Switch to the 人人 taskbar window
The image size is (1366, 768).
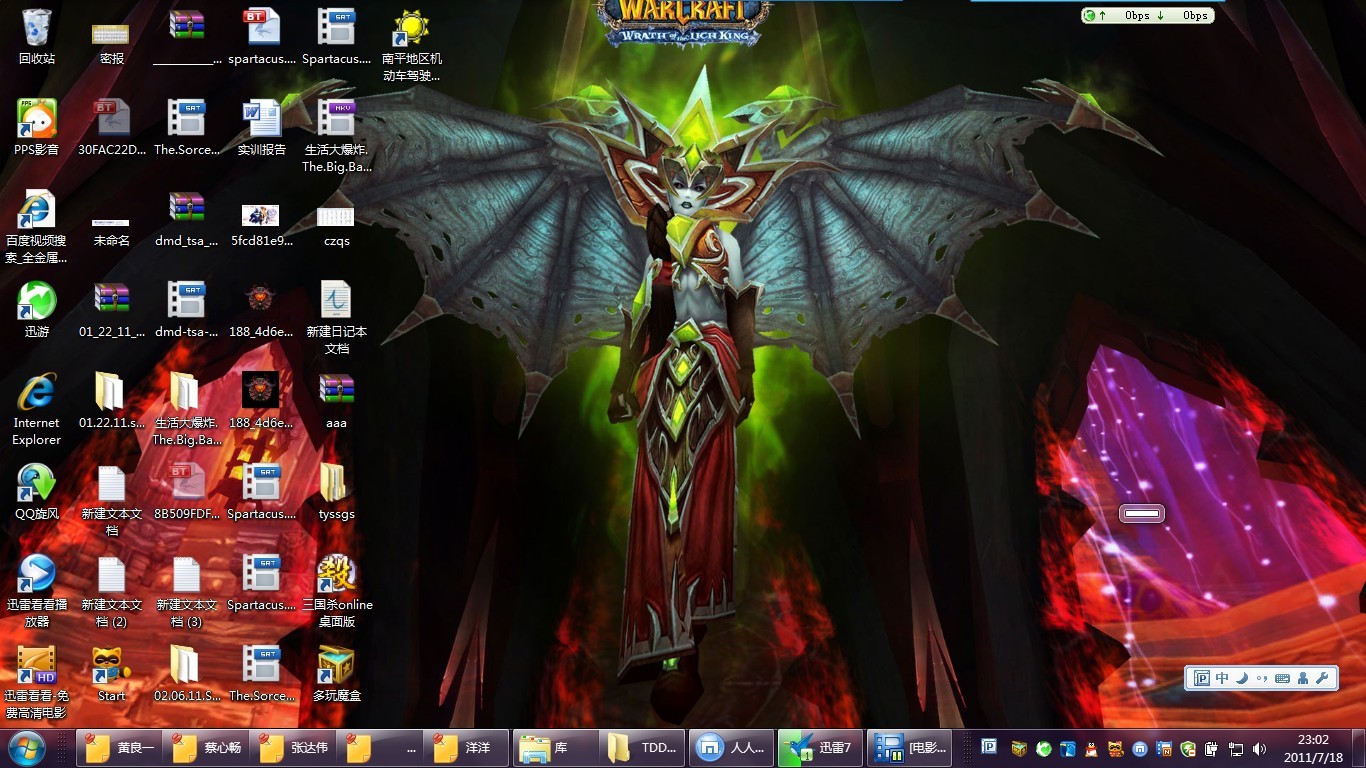click(731, 747)
